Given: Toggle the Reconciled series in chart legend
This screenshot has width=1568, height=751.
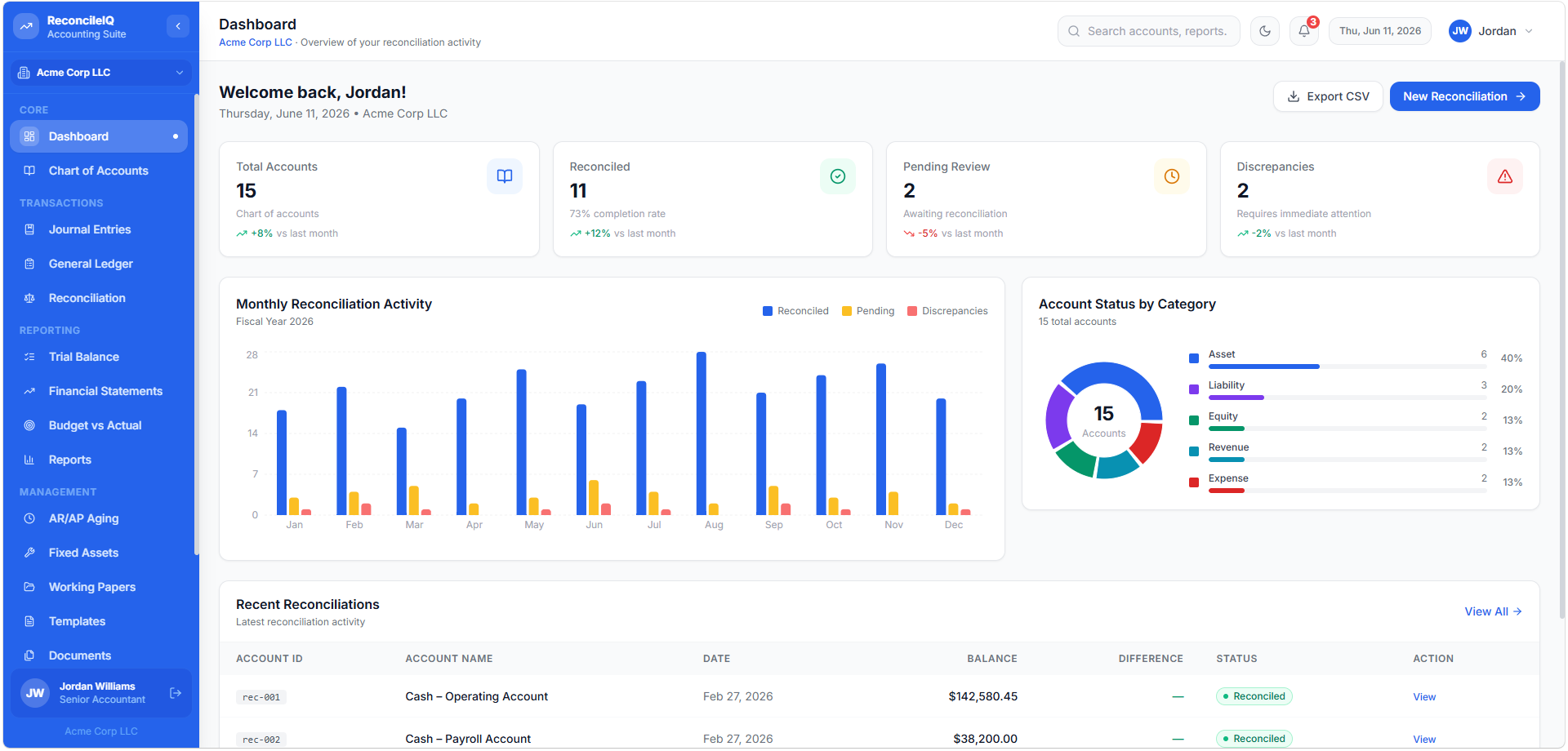Looking at the screenshot, I should click(x=795, y=311).
